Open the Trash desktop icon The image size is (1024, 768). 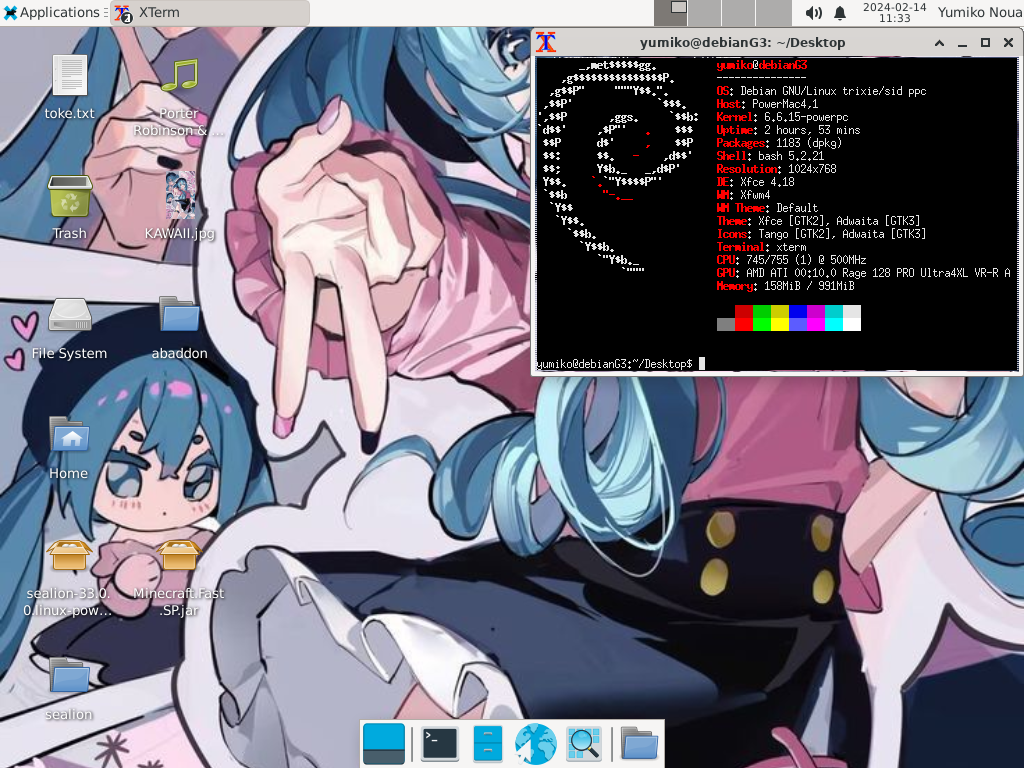point(69,196)
